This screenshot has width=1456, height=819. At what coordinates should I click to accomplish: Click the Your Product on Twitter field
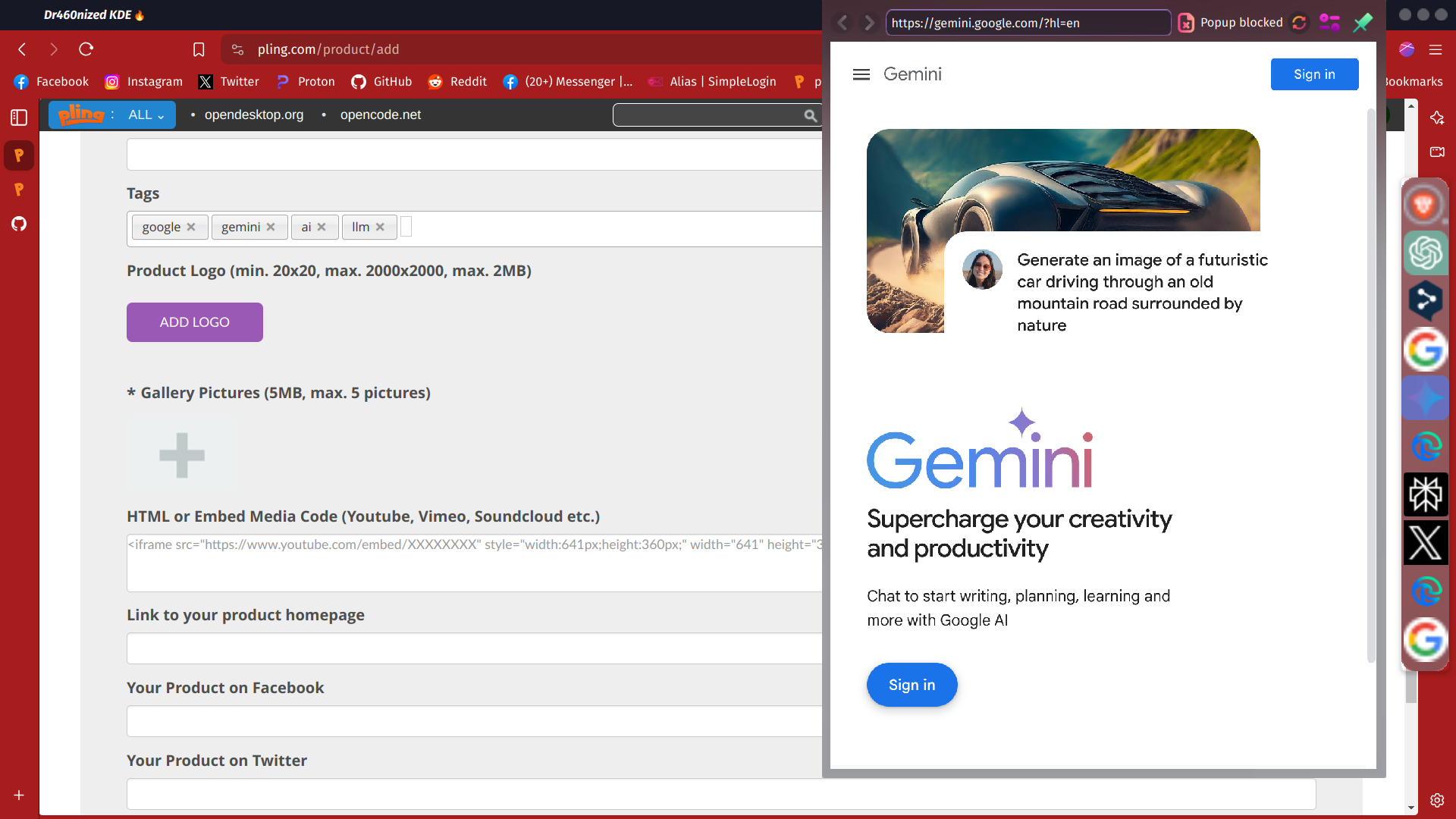click(721, 794)
